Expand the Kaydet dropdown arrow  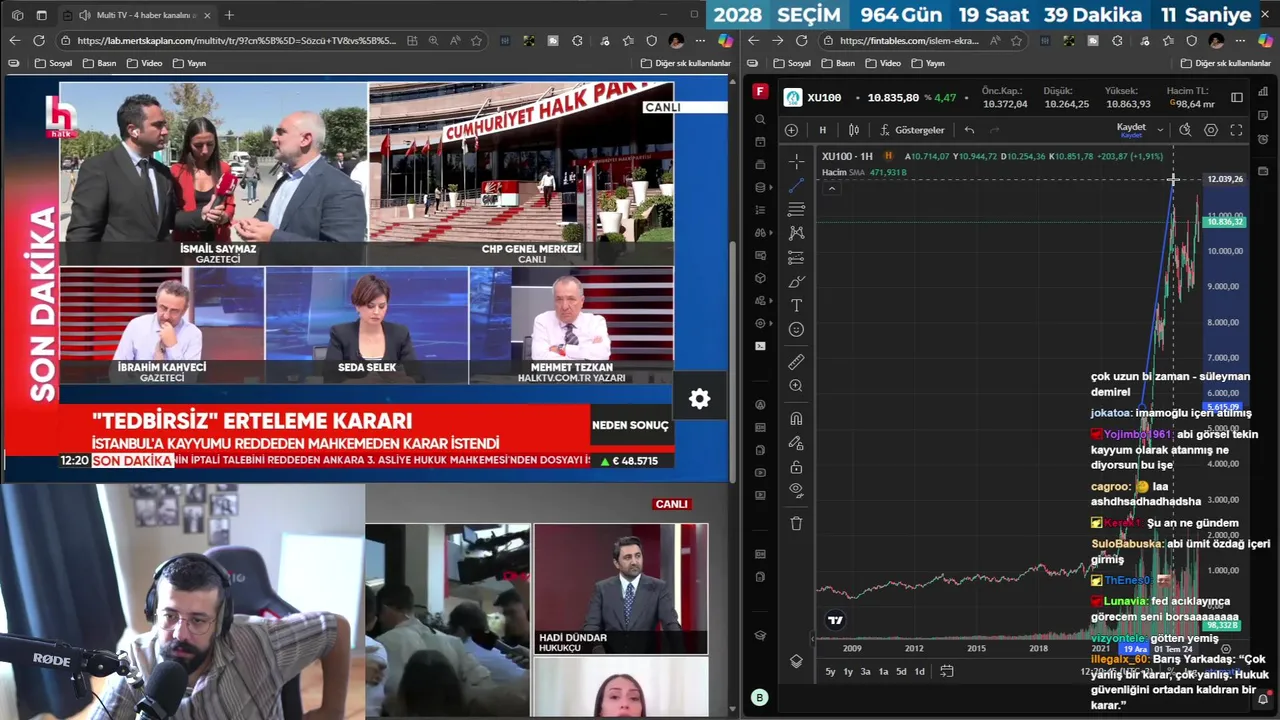[x=1160, y=130]
